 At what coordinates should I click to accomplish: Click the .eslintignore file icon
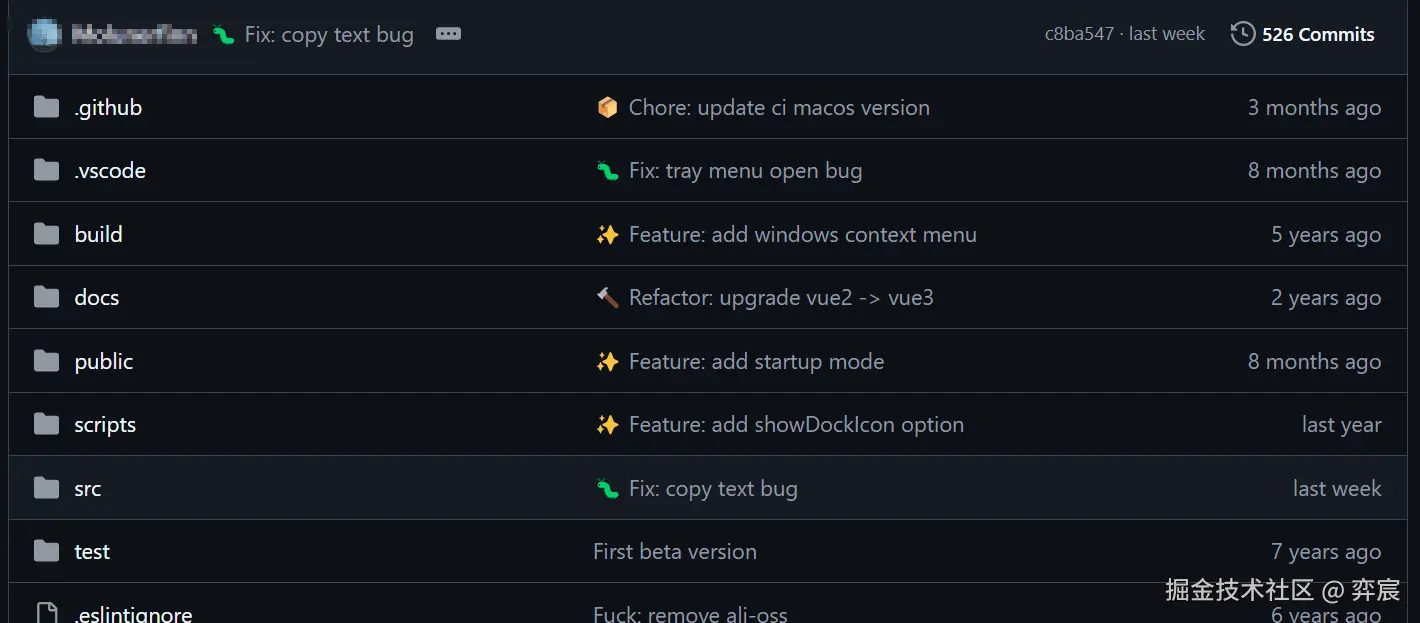click(46, 612)
